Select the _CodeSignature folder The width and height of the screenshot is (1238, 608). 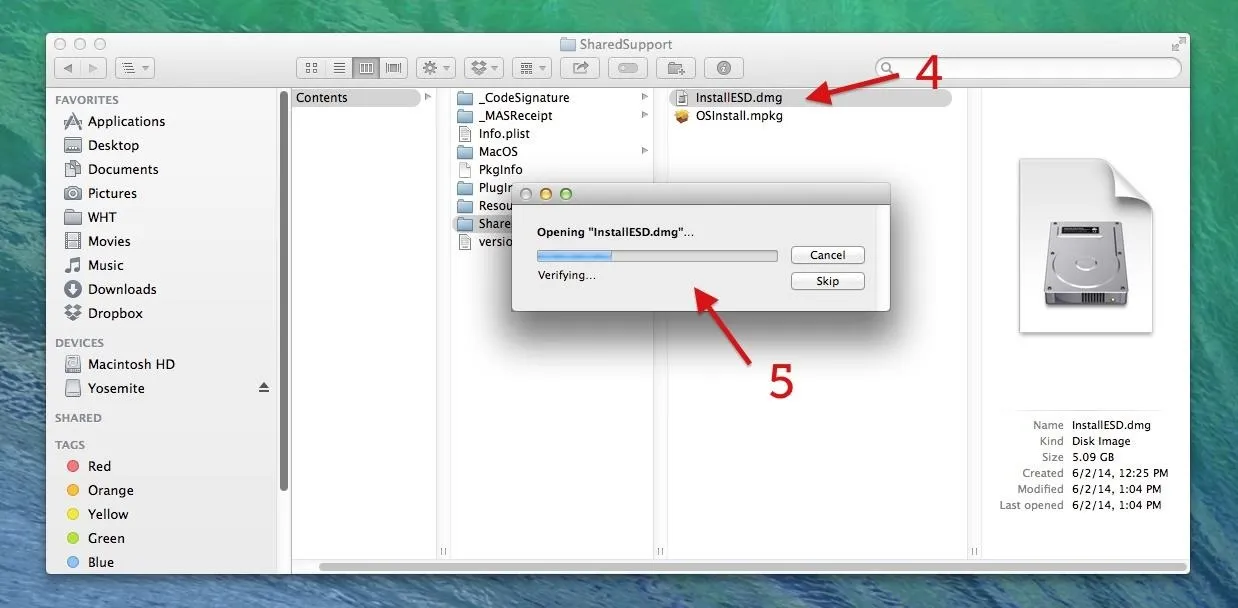tap(524, 98)
